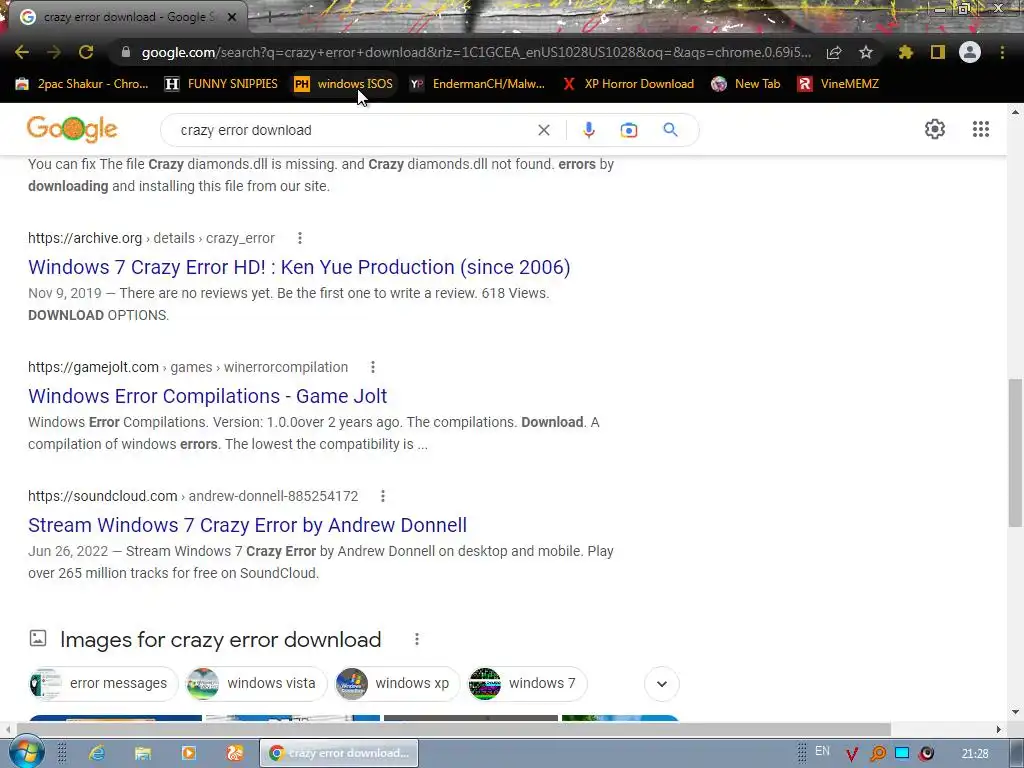
Task: Close the crazy error download tab
Action: click(x=232, y=17)
